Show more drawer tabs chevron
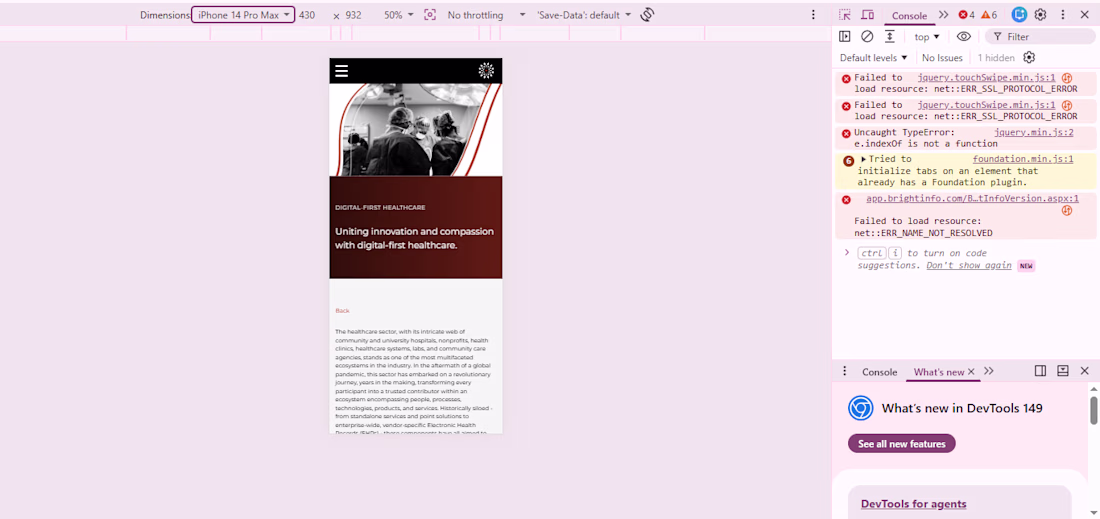 tap(989, 371)
